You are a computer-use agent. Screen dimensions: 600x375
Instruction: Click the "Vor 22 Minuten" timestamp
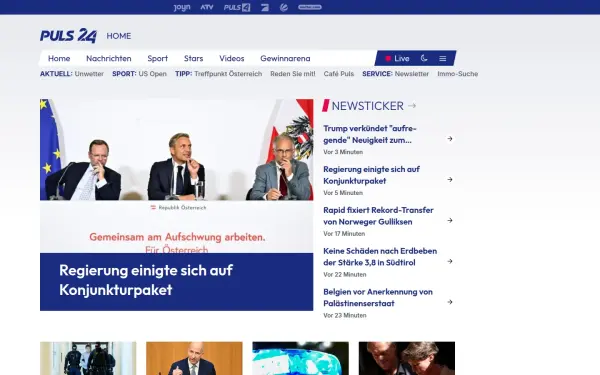point(345,275)
